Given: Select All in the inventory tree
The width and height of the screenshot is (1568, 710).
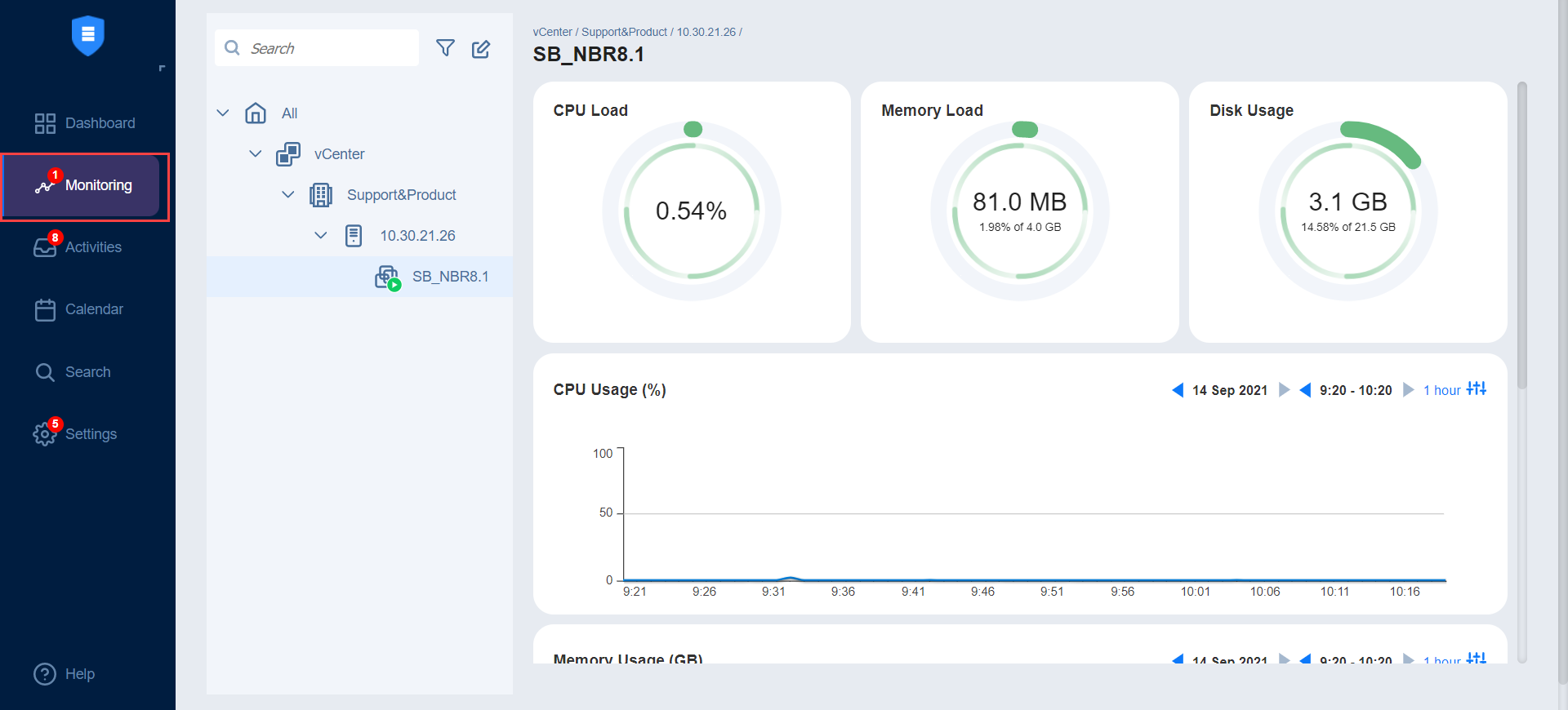Looking at the screenshot, I should (x=289, y=113).
